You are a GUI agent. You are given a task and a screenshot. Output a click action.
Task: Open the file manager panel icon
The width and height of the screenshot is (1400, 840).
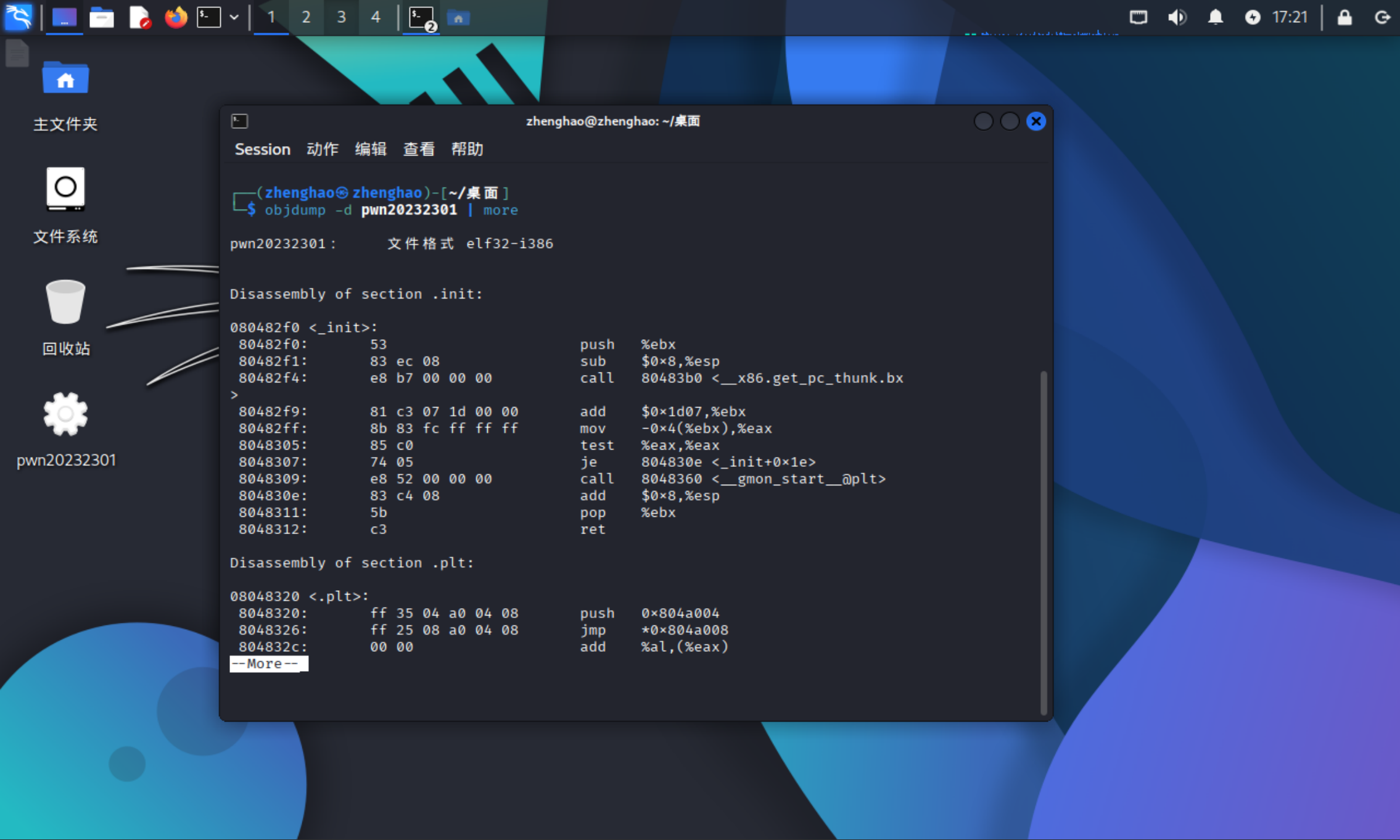[x=101, y=17]
